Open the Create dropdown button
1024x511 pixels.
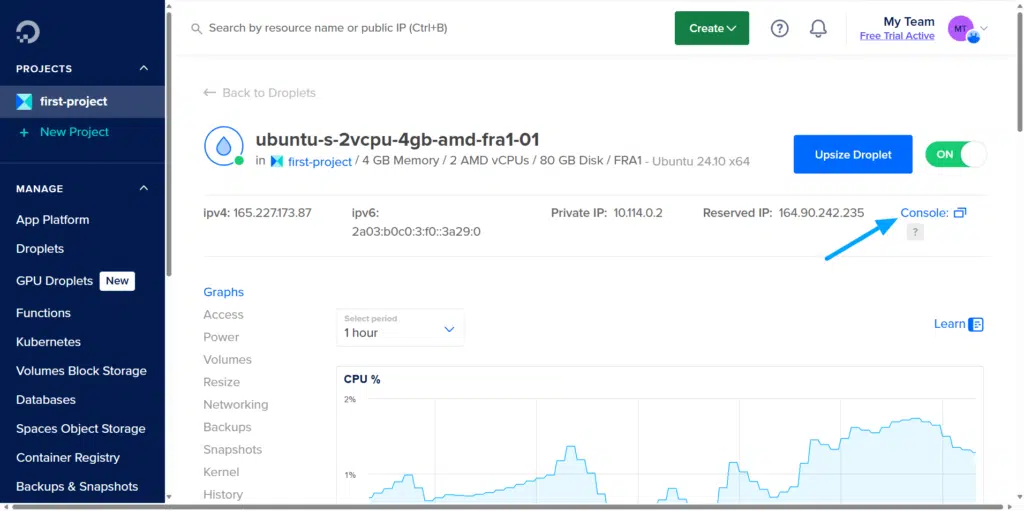pos(712,28)
